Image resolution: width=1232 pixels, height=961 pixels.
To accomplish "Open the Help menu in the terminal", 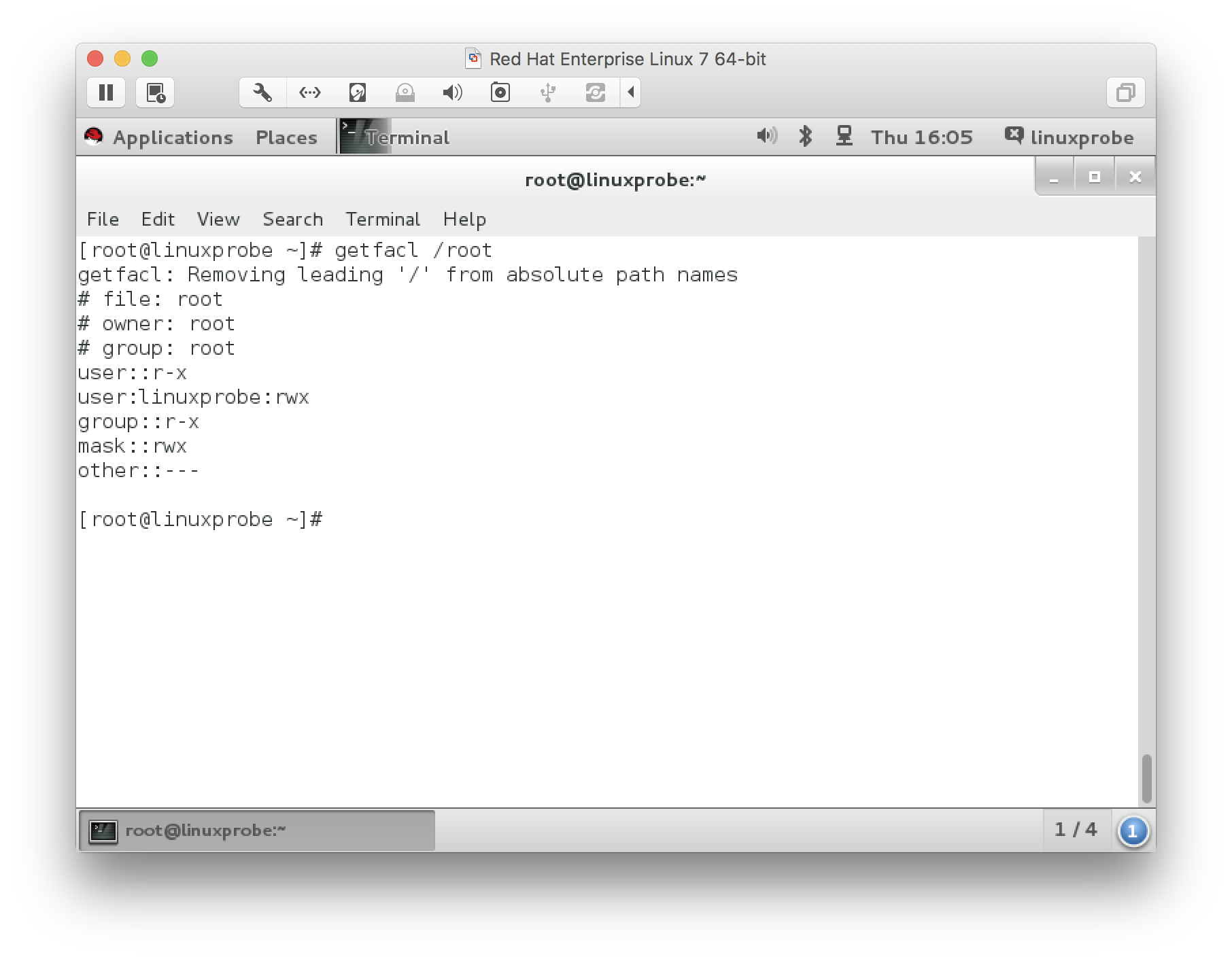I will pos(464,220).
